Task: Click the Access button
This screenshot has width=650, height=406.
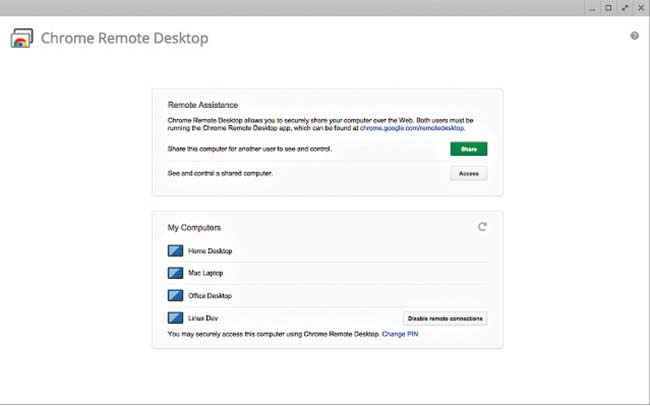Action: (469, 173)
